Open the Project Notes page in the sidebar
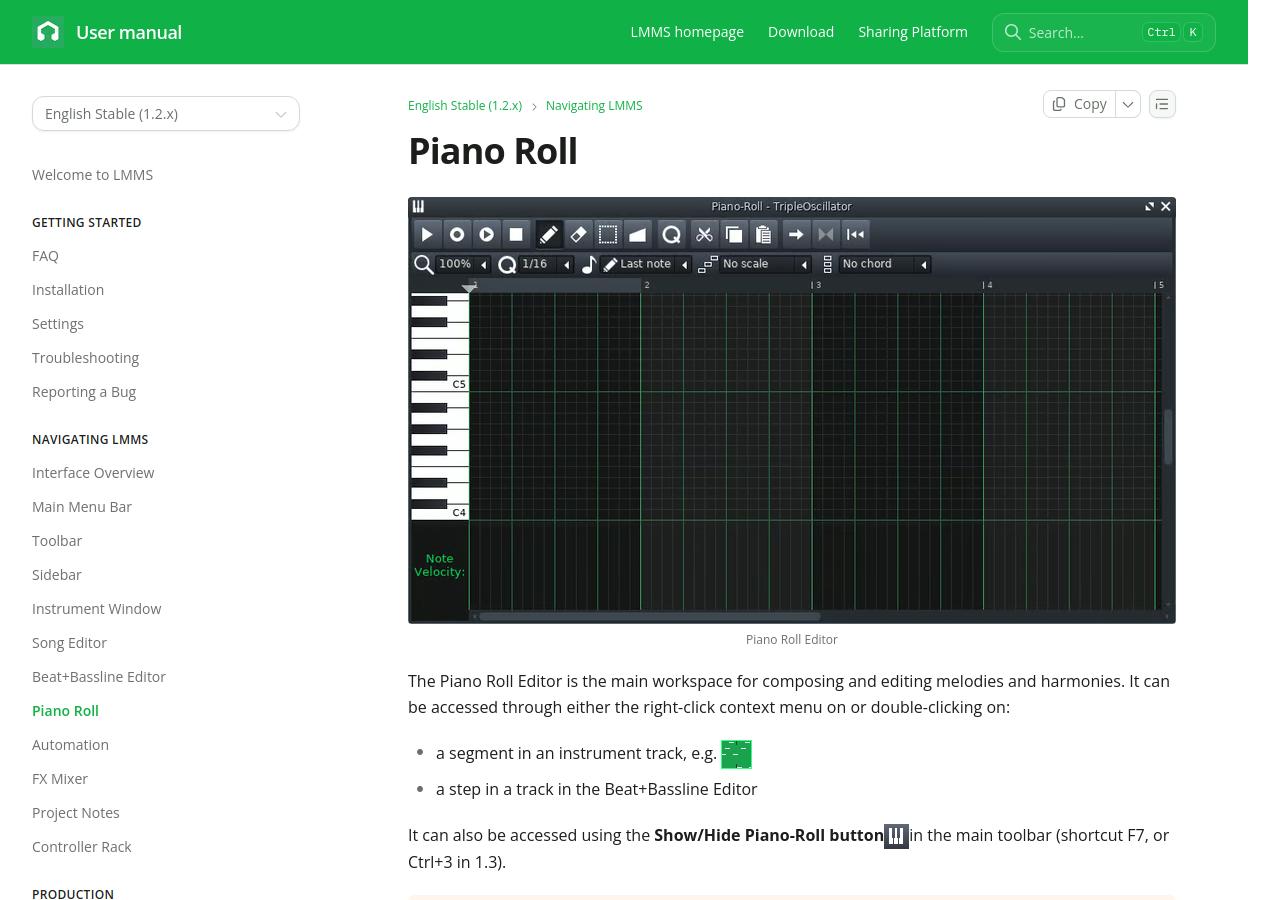Image resolution: width=1280 pixels, height=900 pixels. coord(76,813)
